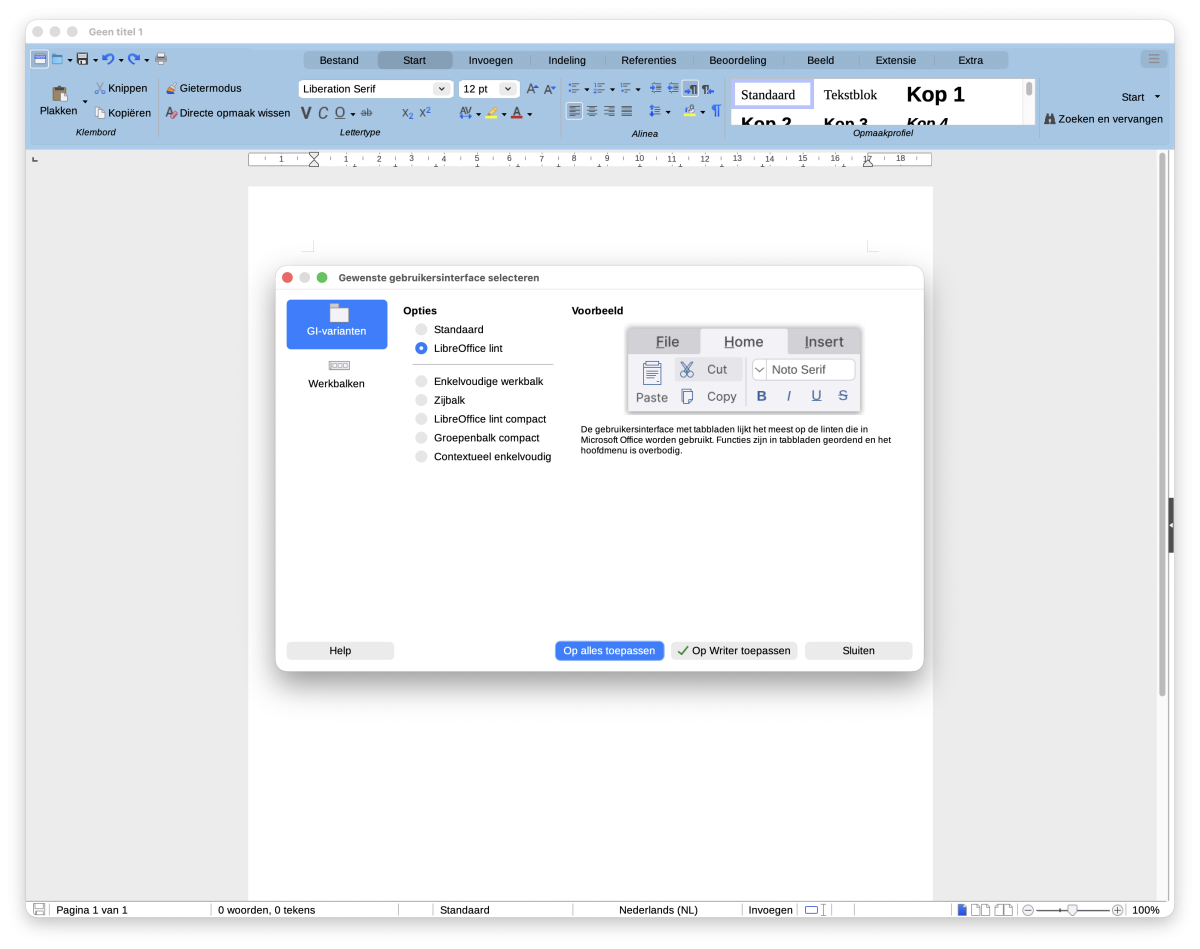Click the redo arrow icon

pyautogui.click(x=133, y=59)
